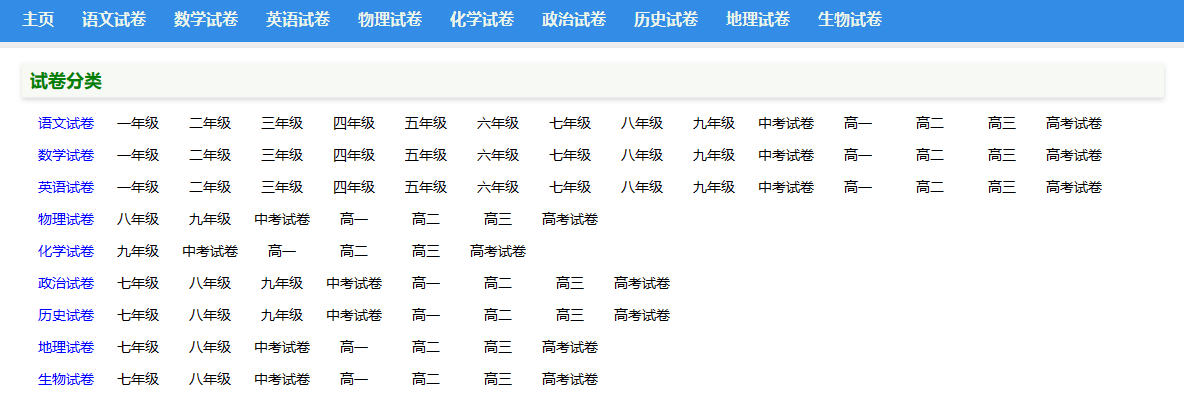Screen dimensions: 1184x397
Task: Select 七年级 in the 数学试卷 row
Action: pyautogui.click(x=570, y=155)
